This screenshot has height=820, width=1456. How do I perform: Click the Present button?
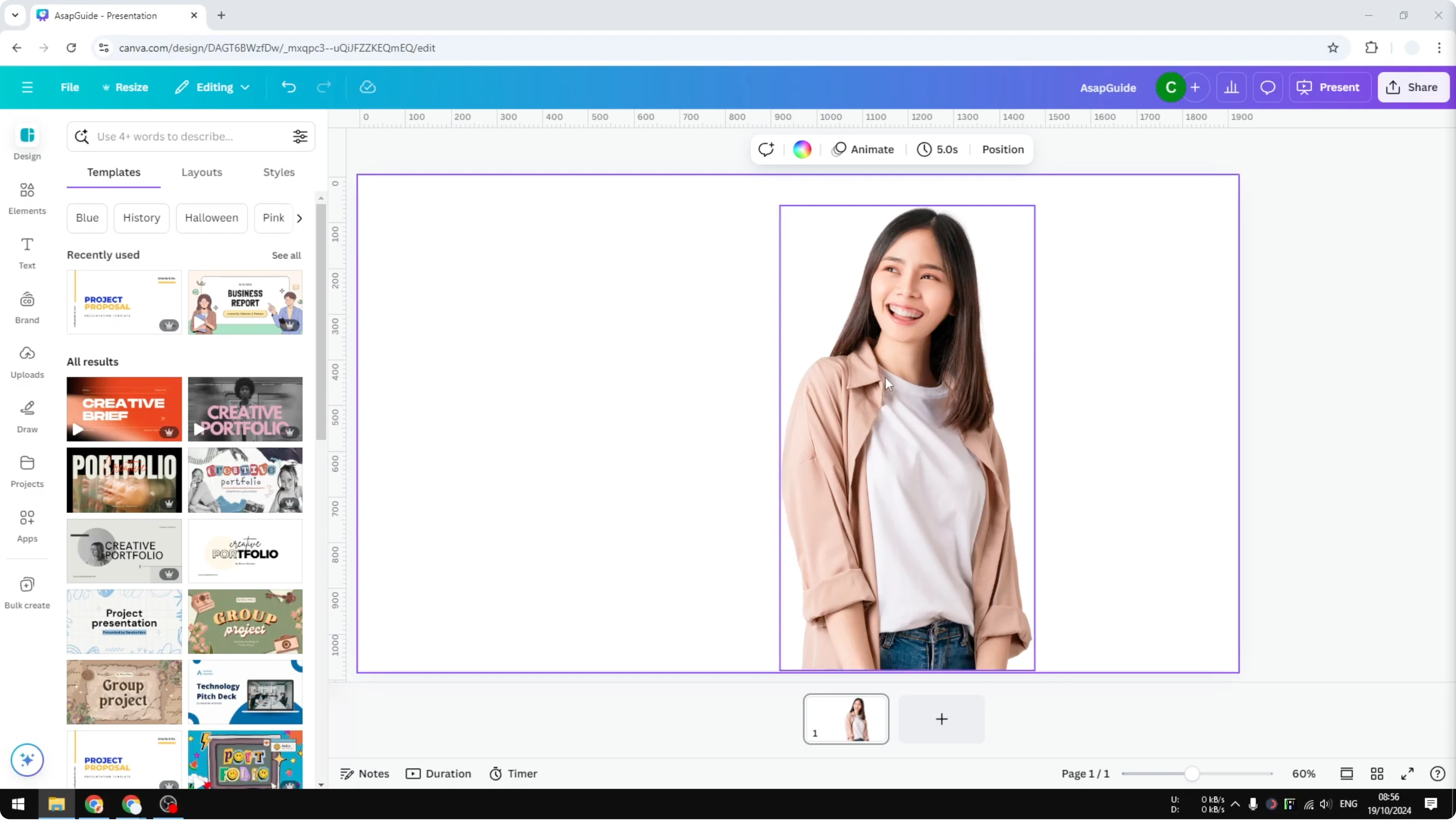point(1329,87)
